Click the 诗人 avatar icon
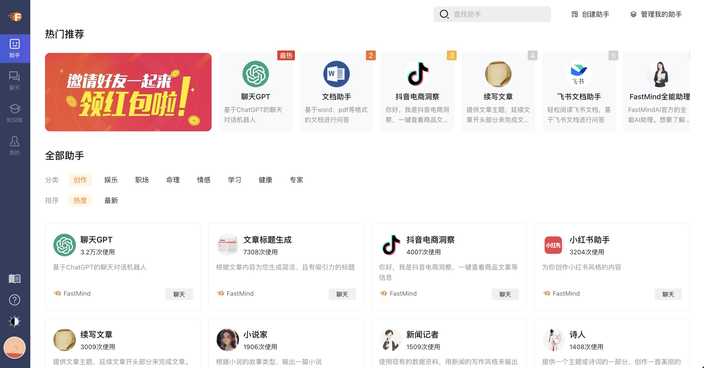 554,340
